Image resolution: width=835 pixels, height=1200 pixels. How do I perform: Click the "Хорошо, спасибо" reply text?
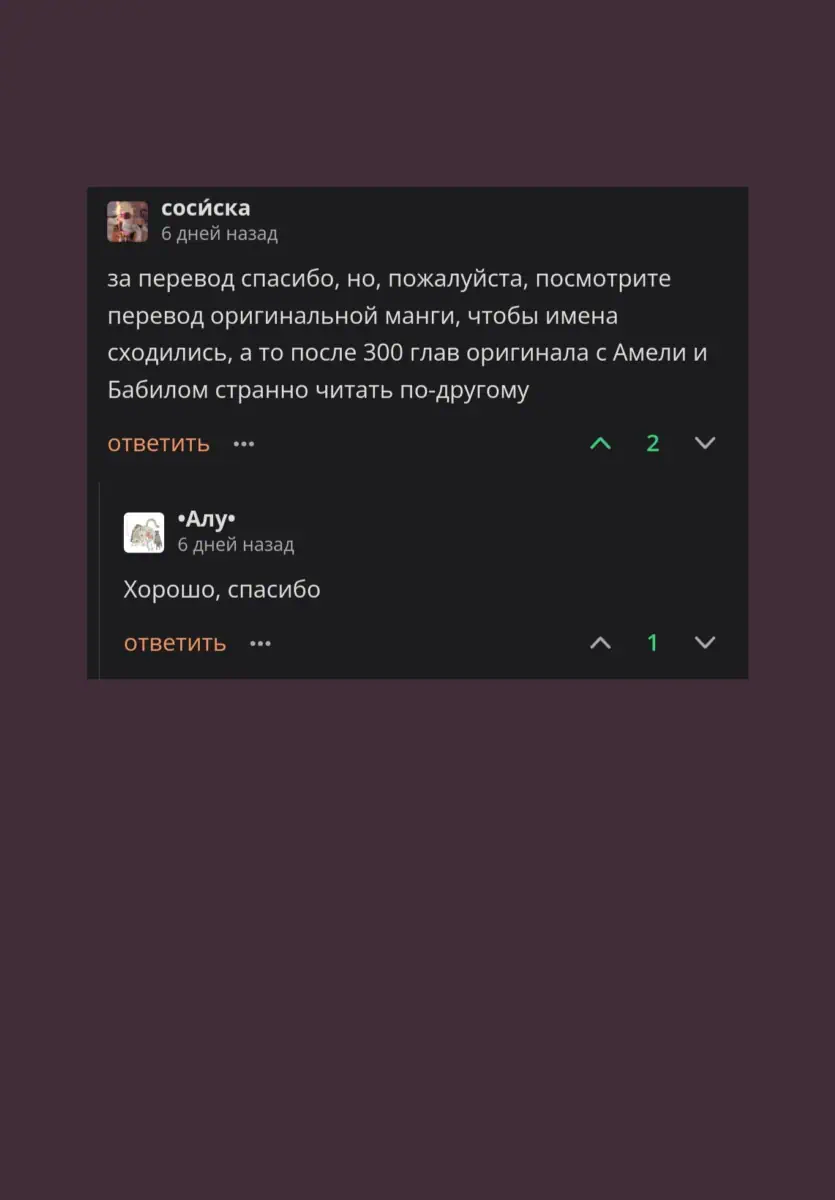222,590
